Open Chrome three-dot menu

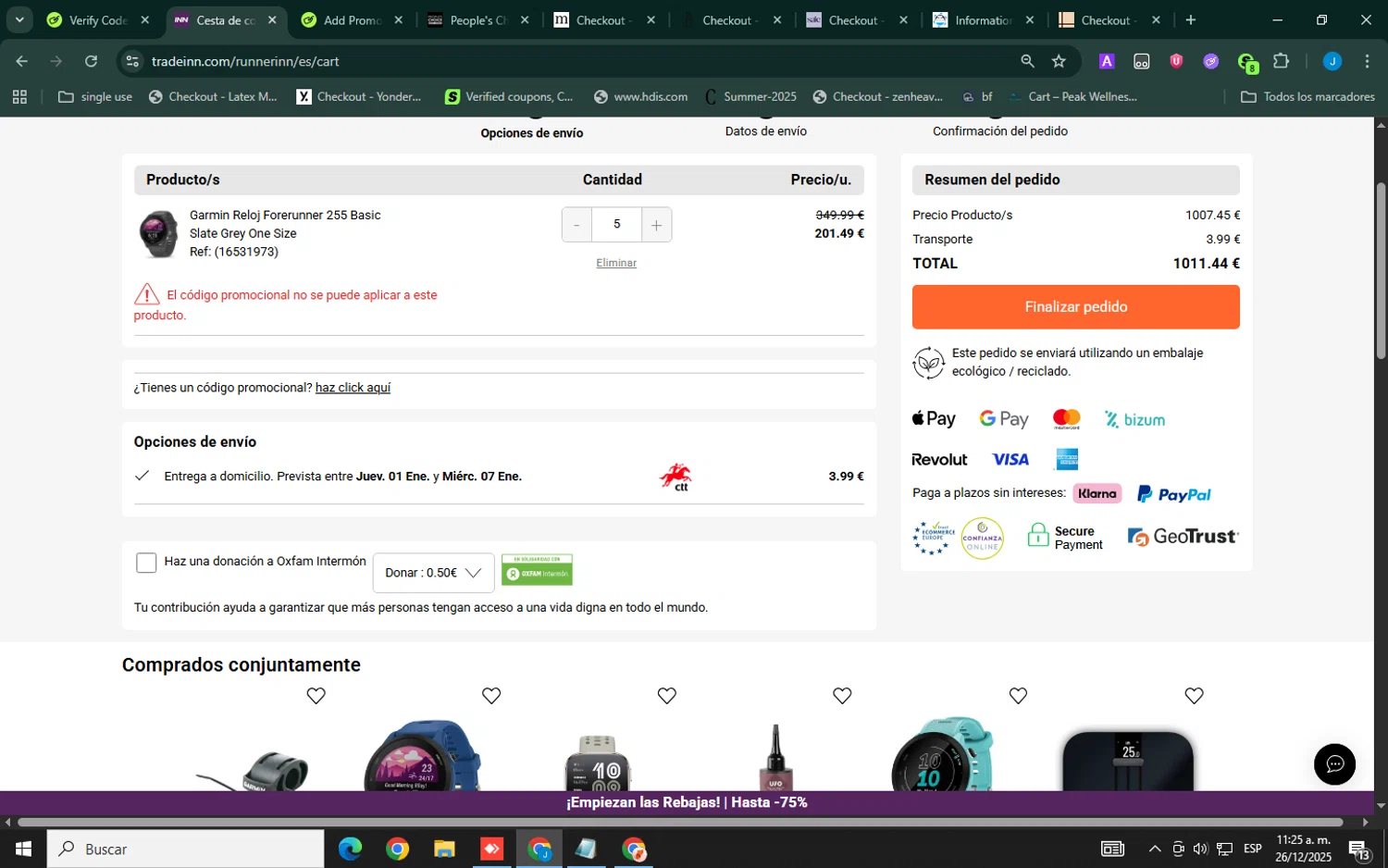1367,61
